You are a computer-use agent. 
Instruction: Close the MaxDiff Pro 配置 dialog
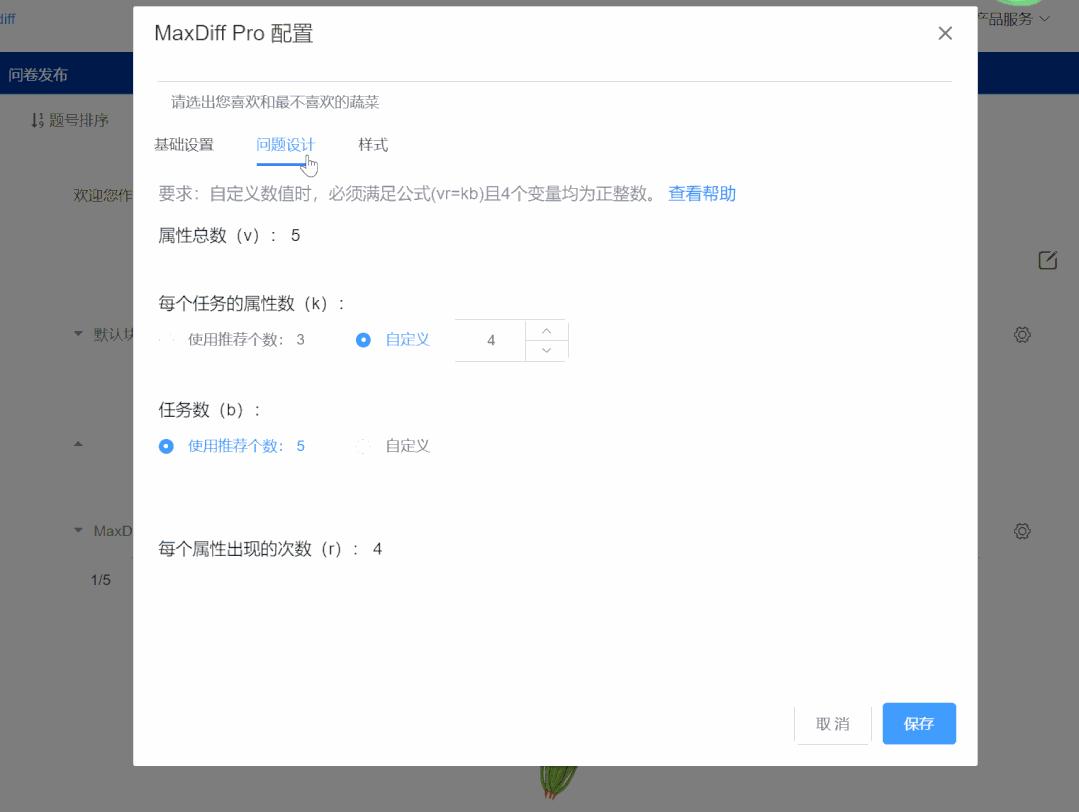[944, 33]
